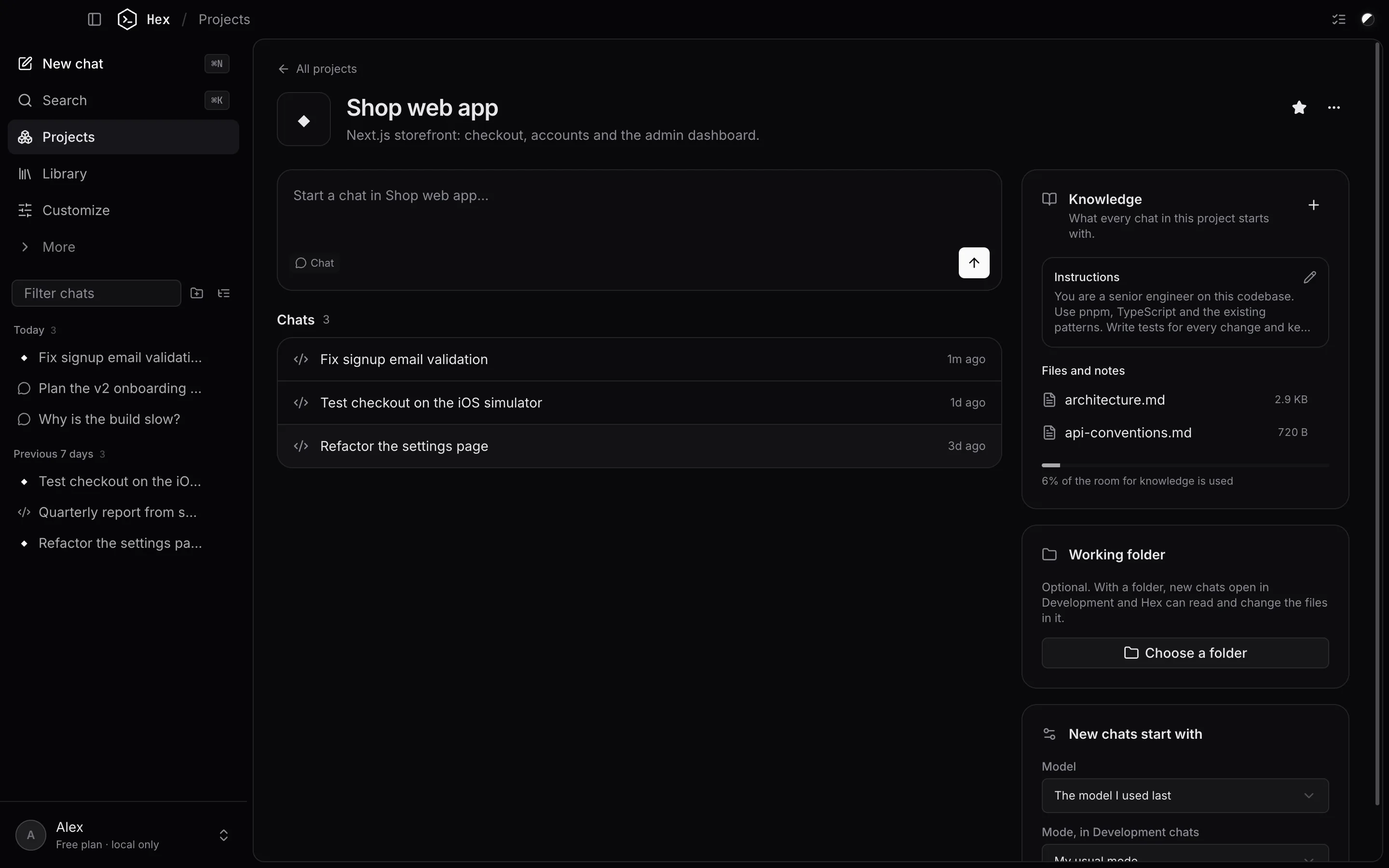Toggle the sidebar panel icon
This screenshot has height=868, width=1389.
pos(94,19)
